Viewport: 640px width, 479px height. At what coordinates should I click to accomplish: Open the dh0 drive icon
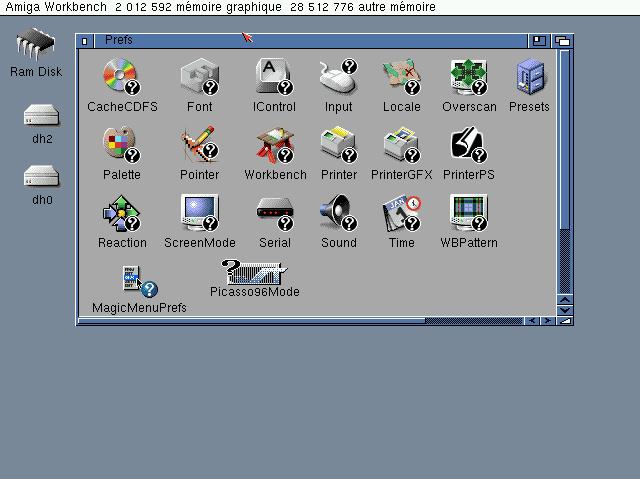[42, 176]
